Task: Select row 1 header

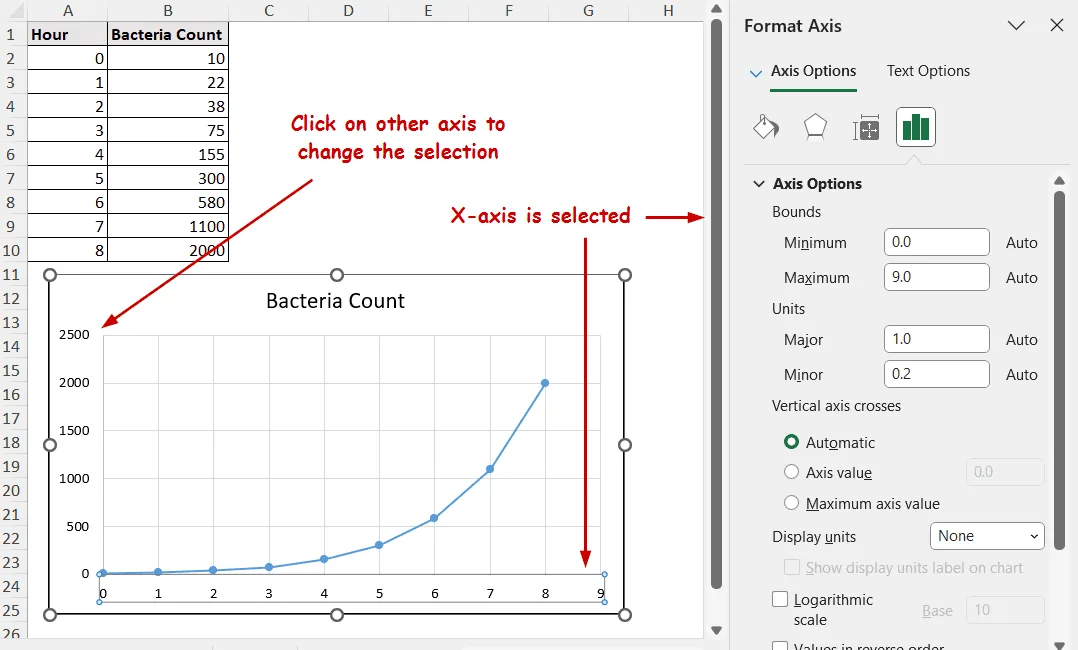Action: 12,34
